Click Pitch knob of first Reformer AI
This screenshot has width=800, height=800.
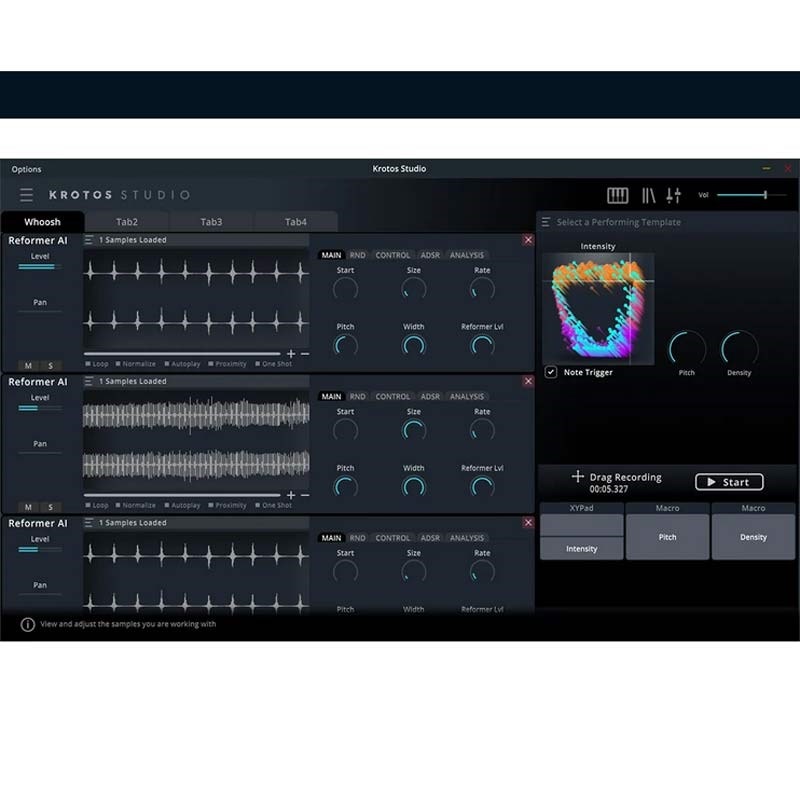(345, 346)
